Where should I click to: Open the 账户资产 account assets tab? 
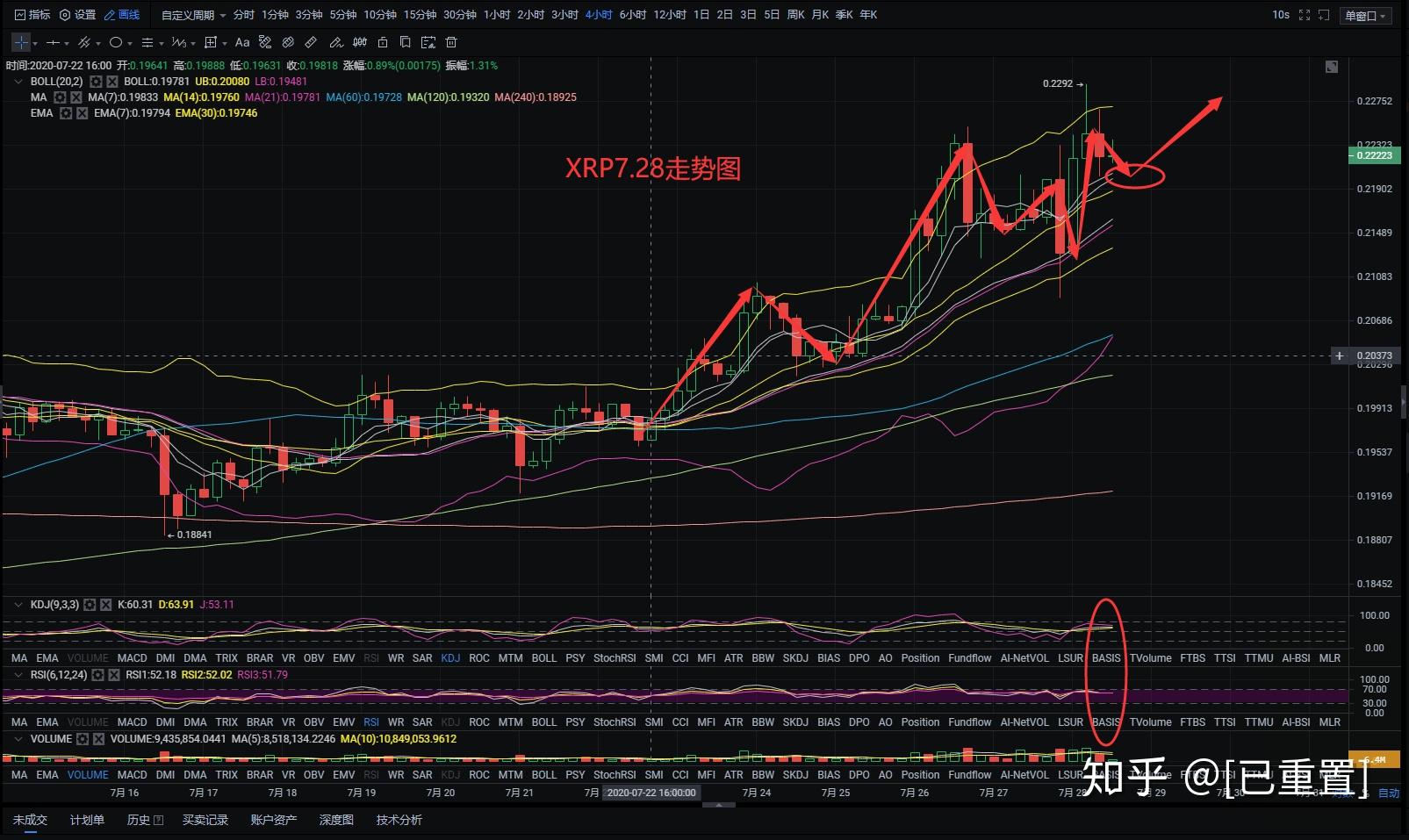[274, 820]
